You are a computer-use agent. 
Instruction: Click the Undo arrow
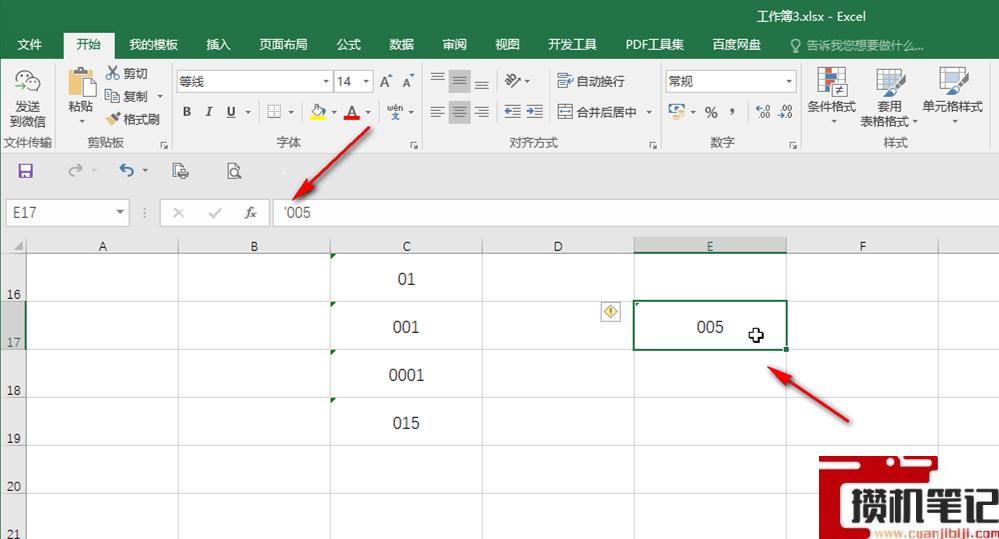click(x=126, y=170)
